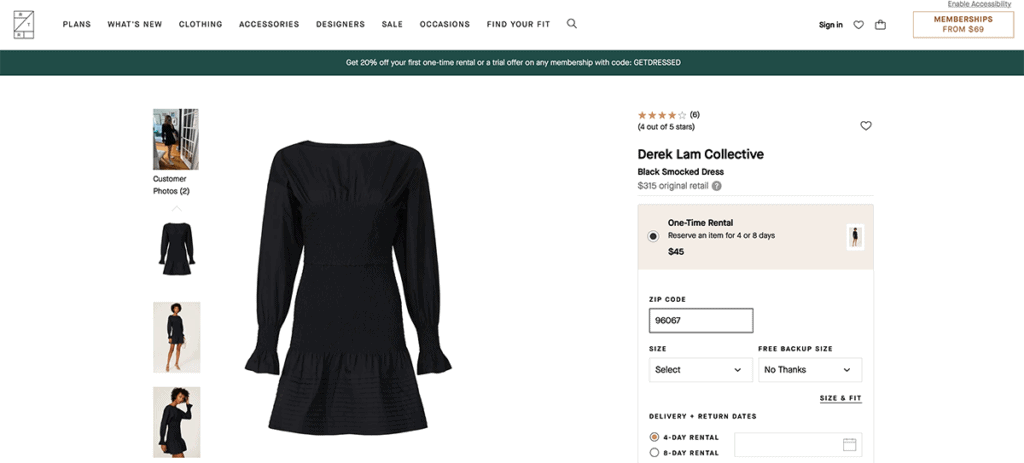The image size is (1024, 463).
Task: Open the Designers menu
Action: tap(340, 24)
